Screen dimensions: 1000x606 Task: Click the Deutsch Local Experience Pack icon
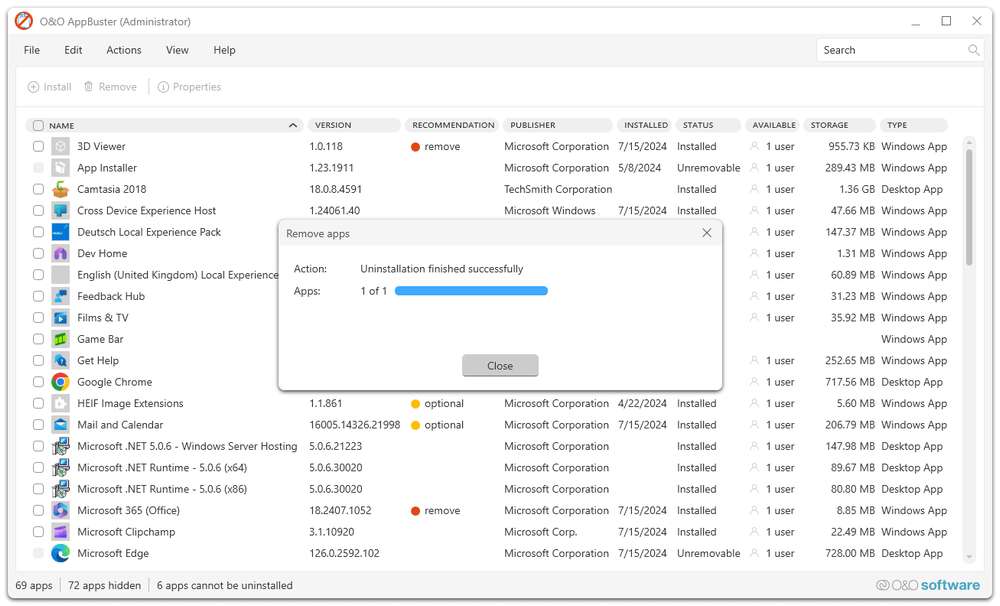click(61, 232)
